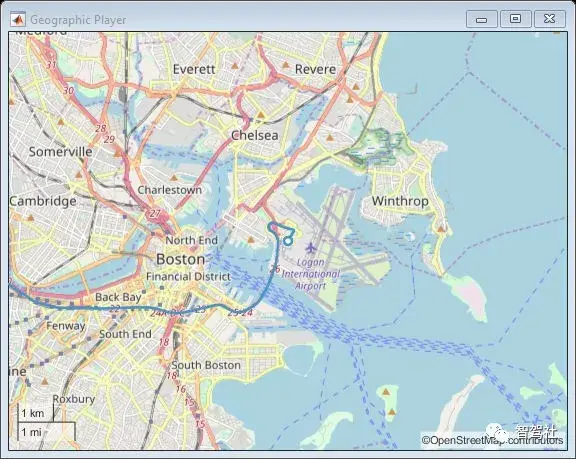
Task: Click the 'Cambridge' map label
Action: (x=43, y=201)
